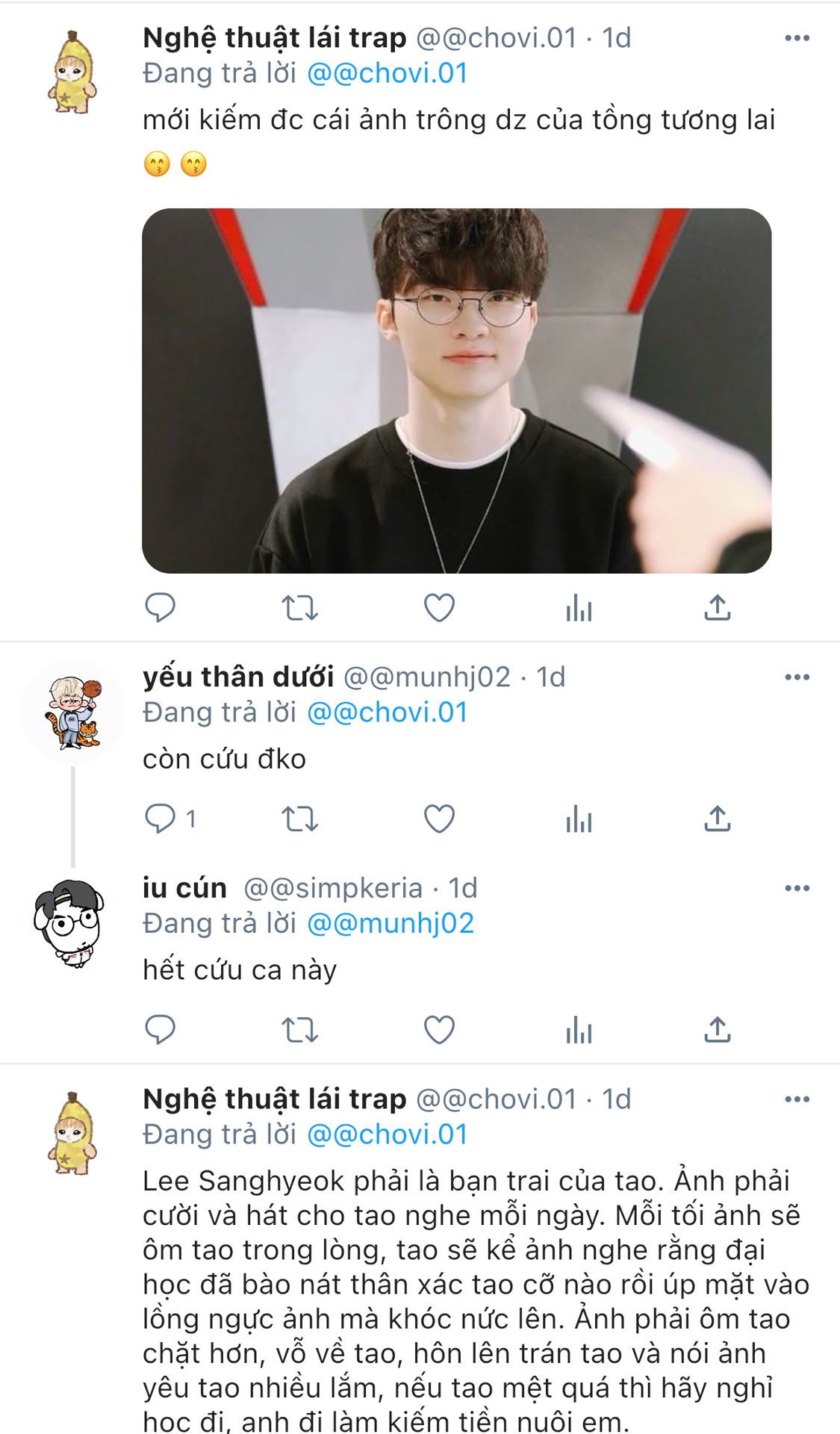The width and height of the screenshot is (840, 1434).
Task: Open the attached photo of man with glasses
Action: [x=456, y=391]
